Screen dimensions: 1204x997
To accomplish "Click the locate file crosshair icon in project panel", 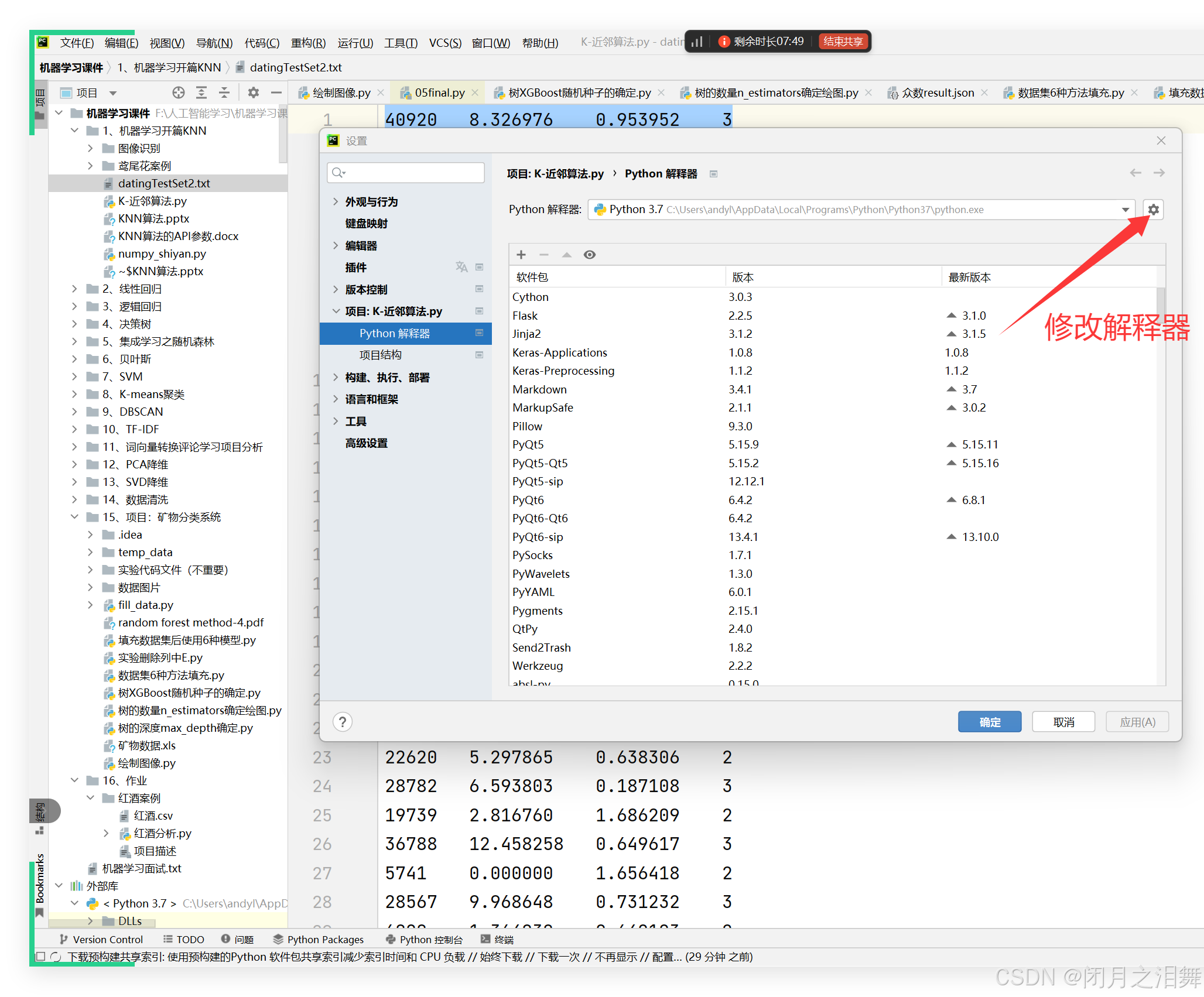I will [x=179, y=92].
